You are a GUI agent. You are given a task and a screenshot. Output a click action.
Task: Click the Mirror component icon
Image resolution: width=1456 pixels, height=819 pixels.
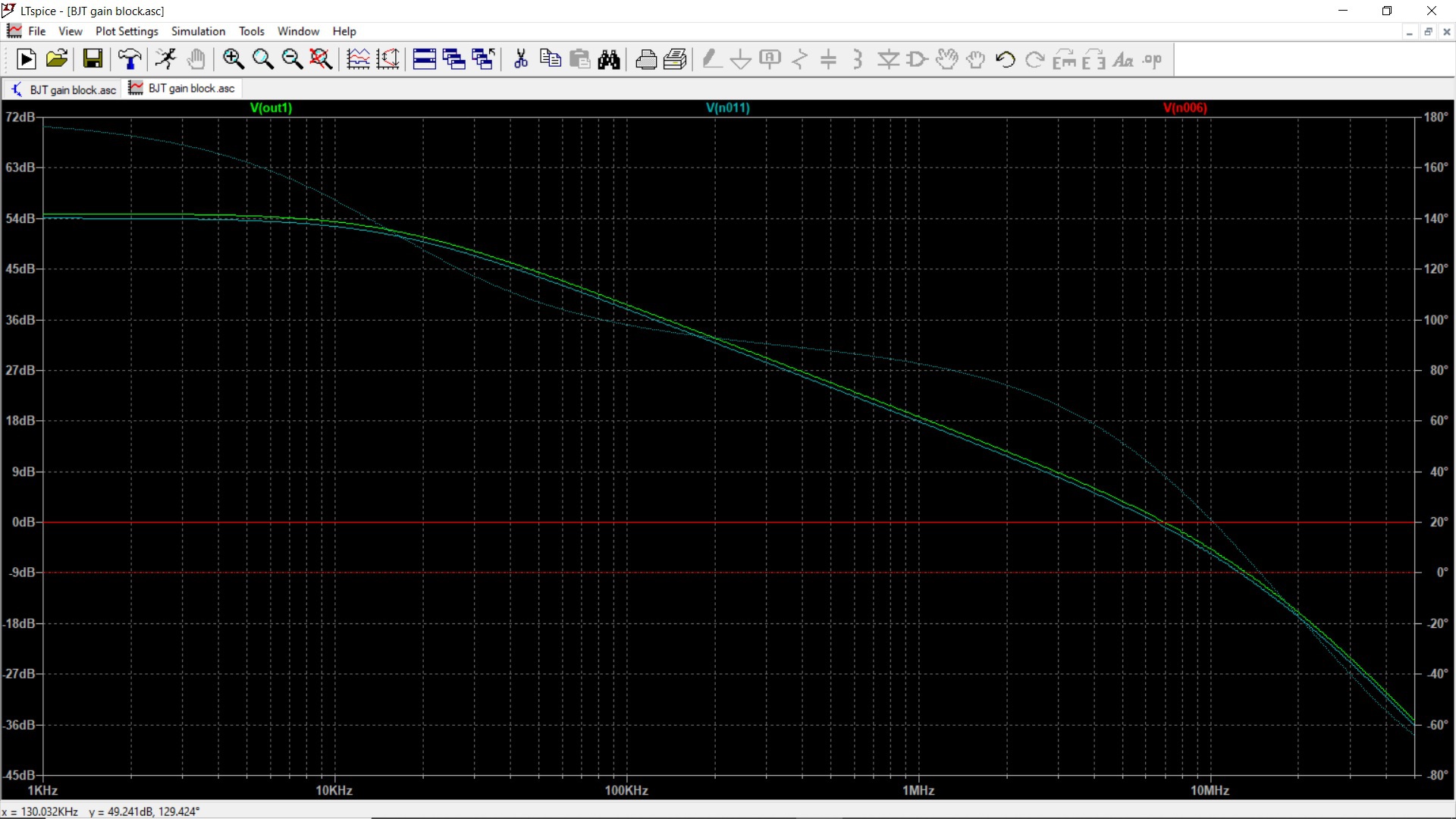(1094, 59)
